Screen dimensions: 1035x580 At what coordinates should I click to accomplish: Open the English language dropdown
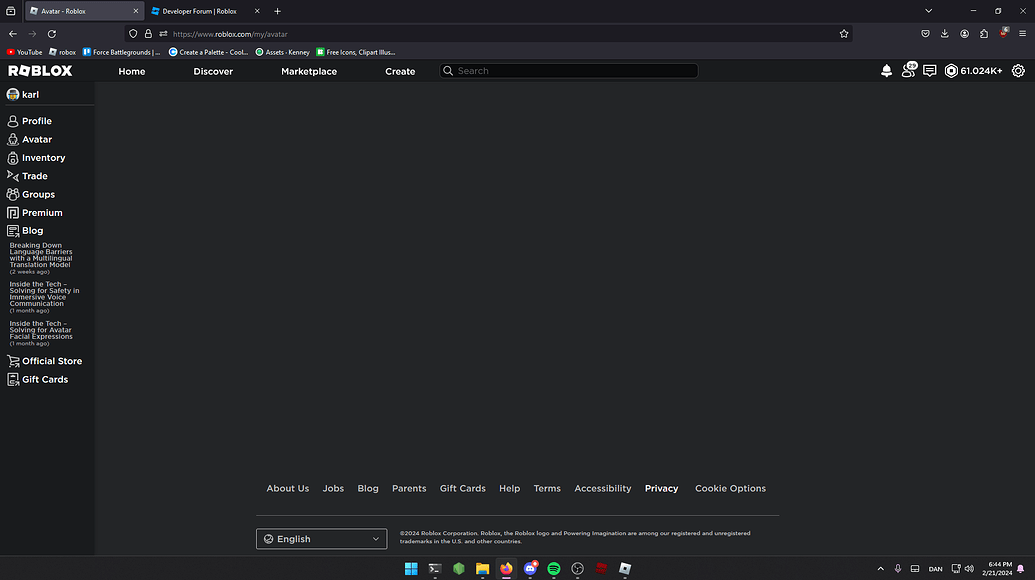[321, 539]
